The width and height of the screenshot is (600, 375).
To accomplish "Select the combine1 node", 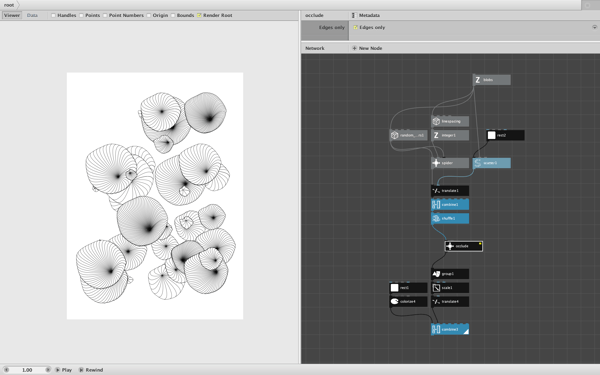I will [450, 204].
